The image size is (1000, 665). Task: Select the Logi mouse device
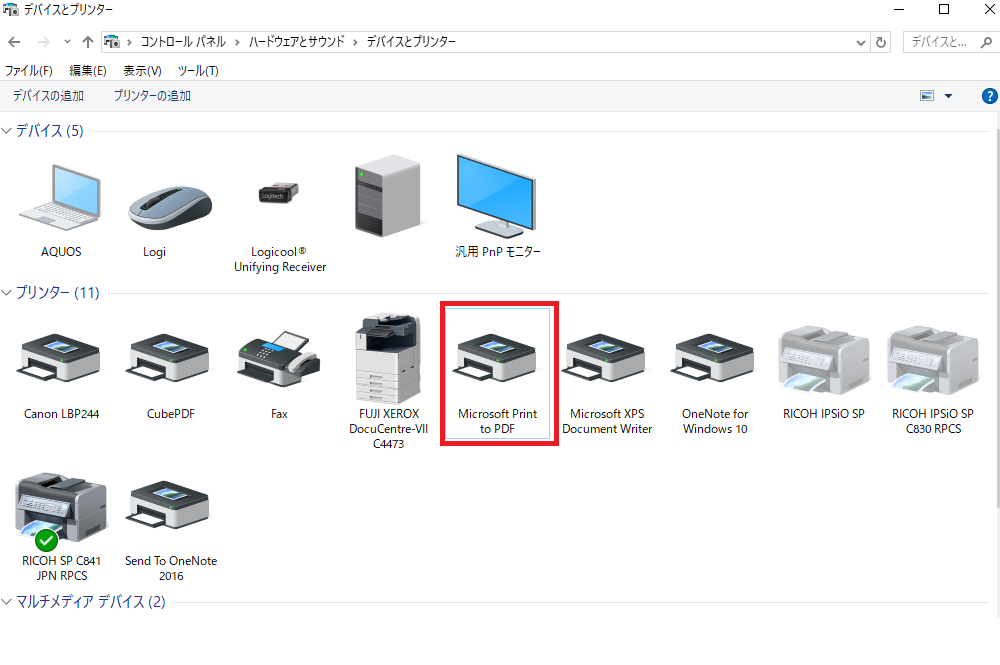pos(170,207)
